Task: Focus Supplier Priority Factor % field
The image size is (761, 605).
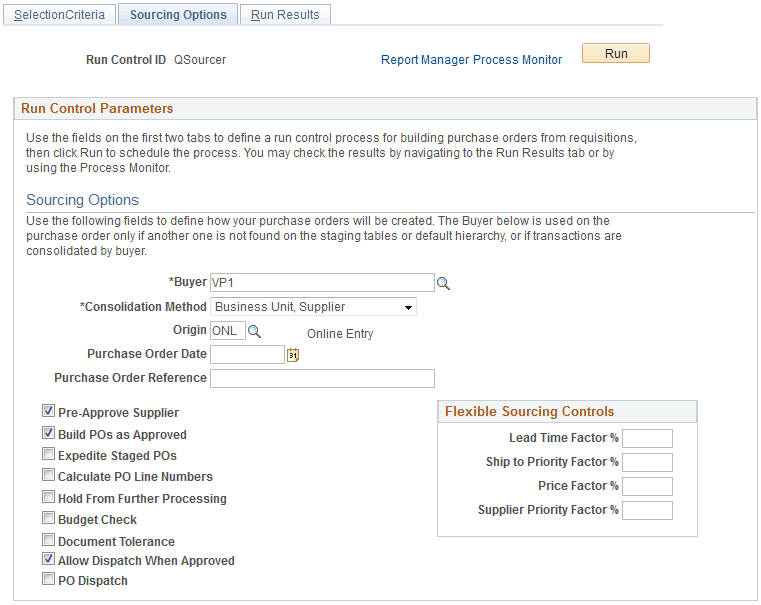Action: tap(647, 510)
